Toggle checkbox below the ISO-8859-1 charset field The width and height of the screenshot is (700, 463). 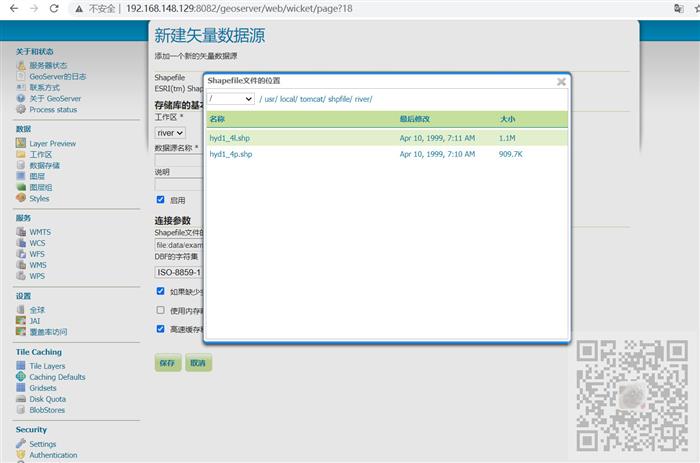coord(161,291)
